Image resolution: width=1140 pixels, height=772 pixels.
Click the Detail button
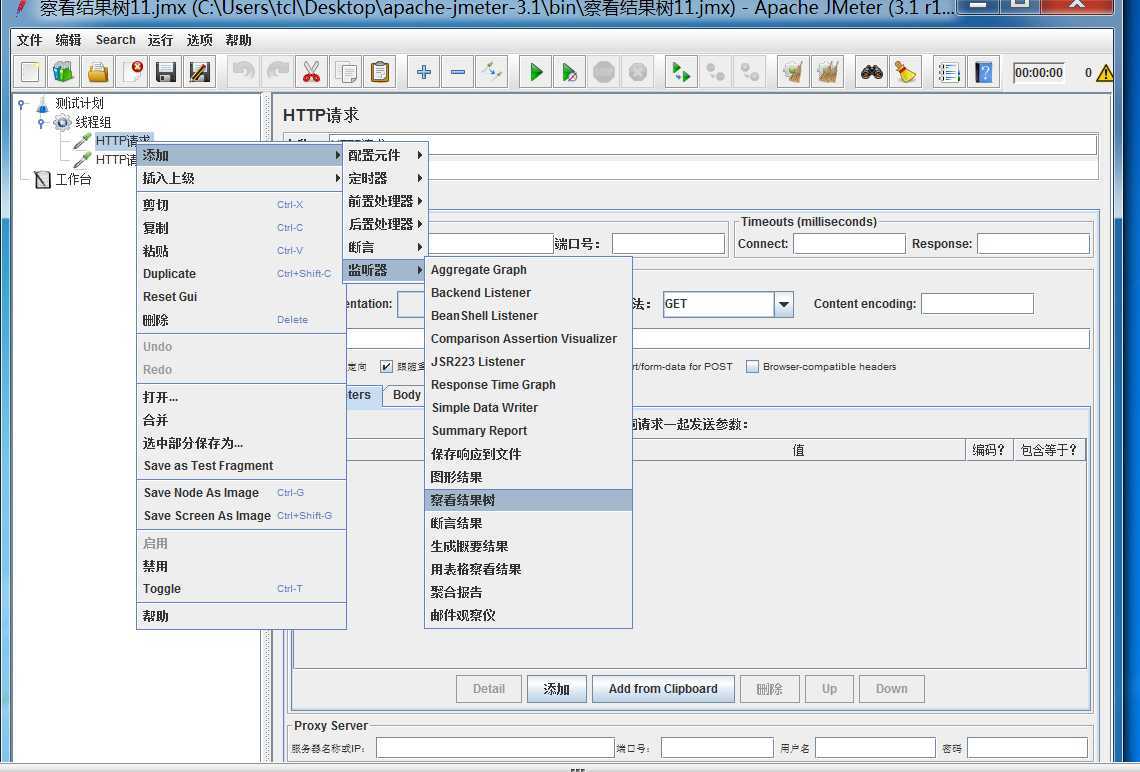point(489,689)
